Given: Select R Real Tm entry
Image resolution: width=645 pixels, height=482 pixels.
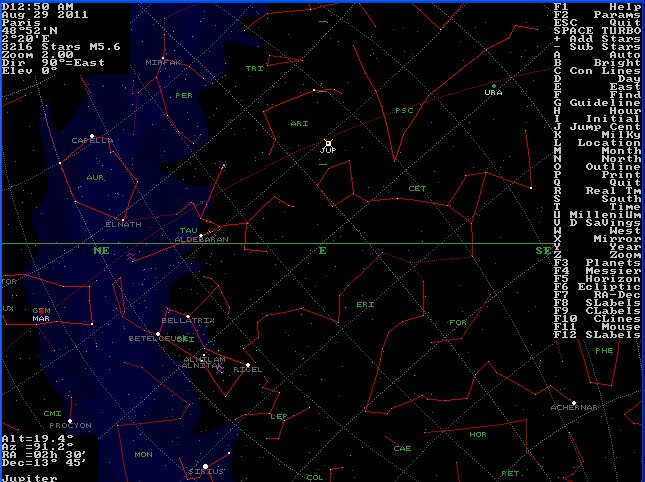Looking at the screenshot, I should click(x=597, y=191).
